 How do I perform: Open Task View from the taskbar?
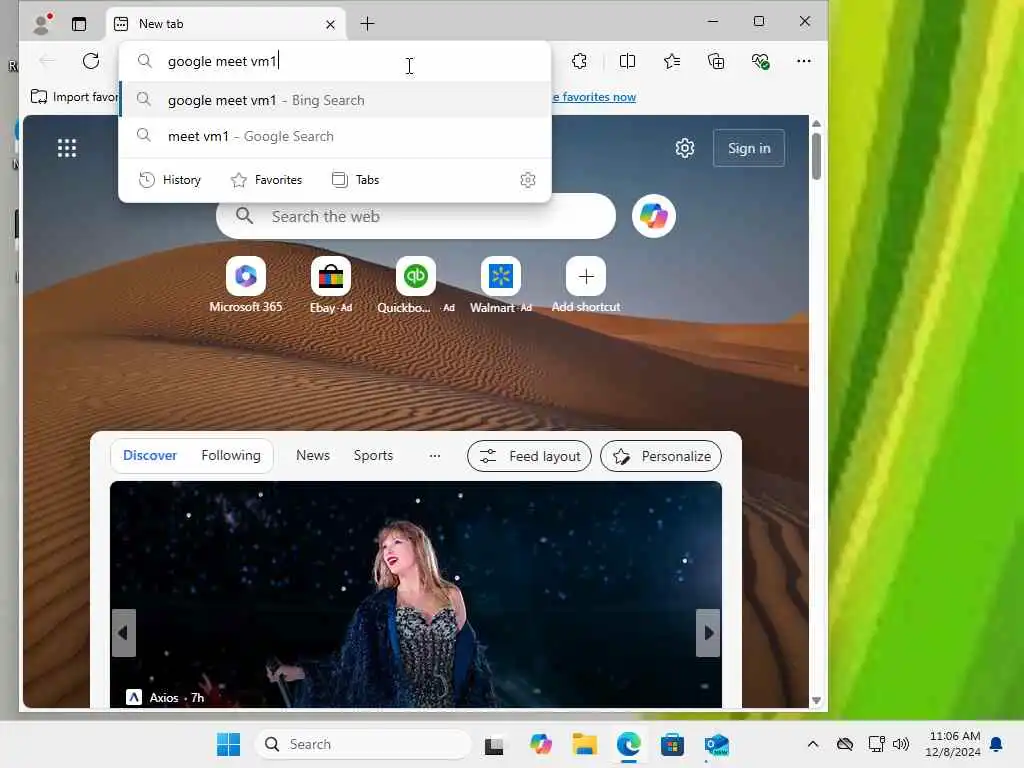[x=494, y=744]
